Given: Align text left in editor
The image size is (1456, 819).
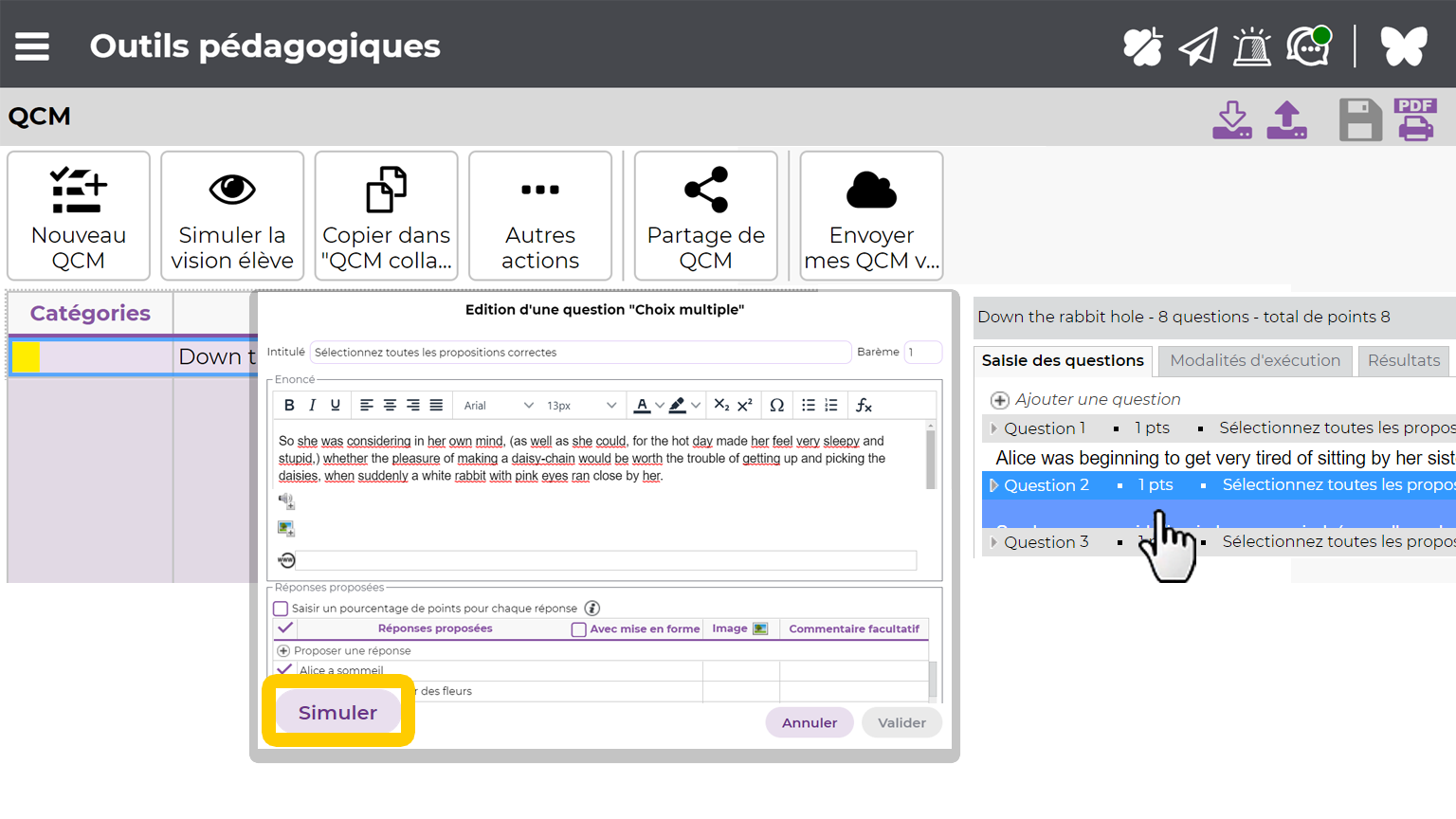Looking at the screenshot, I should click(x=367, y=405).
